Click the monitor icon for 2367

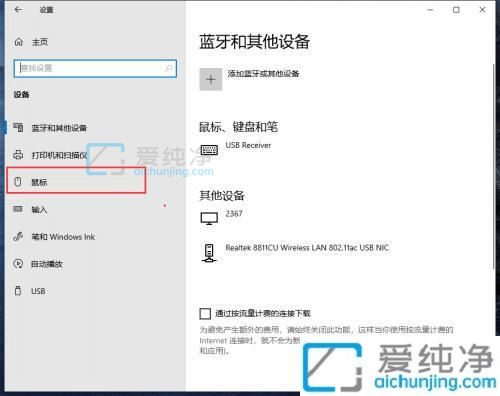coord(209,219)
